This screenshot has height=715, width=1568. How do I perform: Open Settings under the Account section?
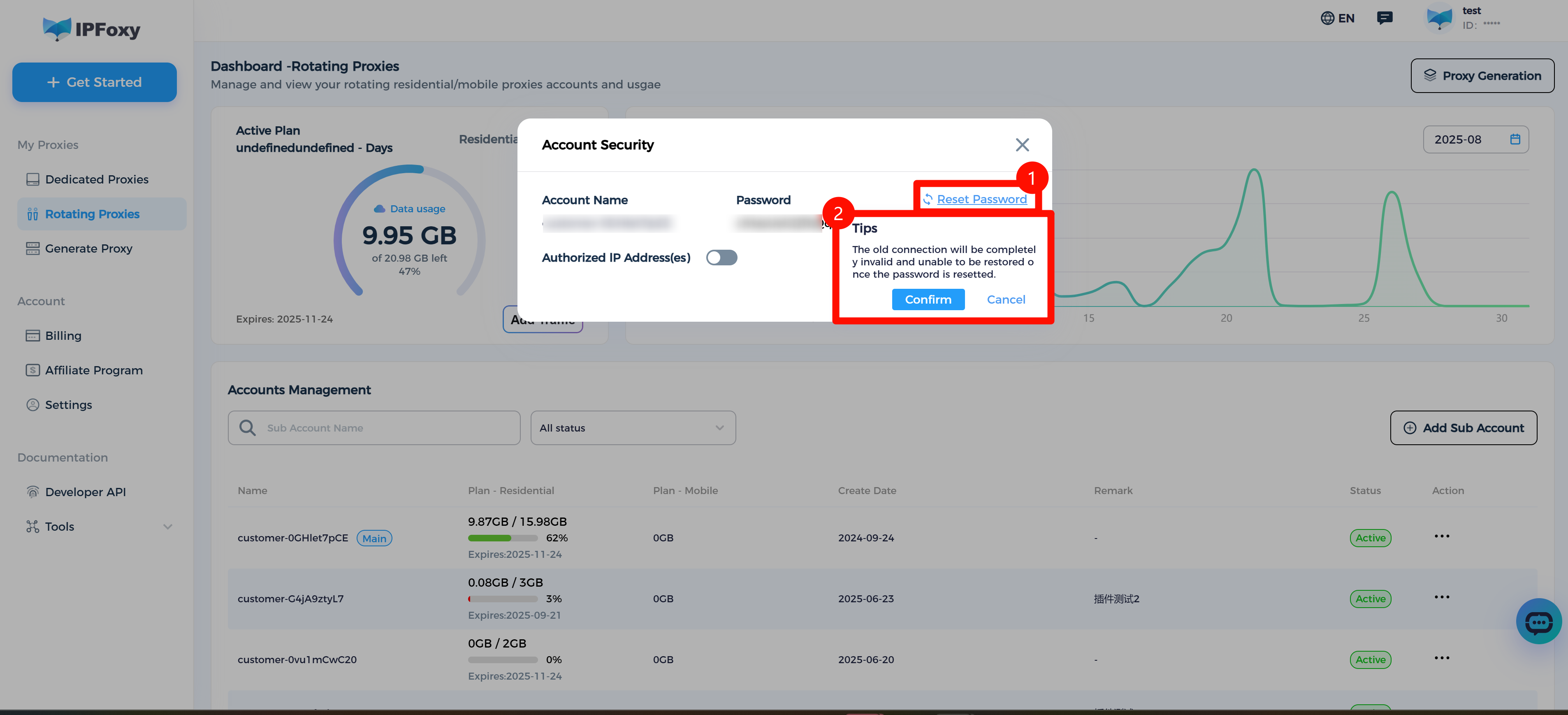point(67,404)
